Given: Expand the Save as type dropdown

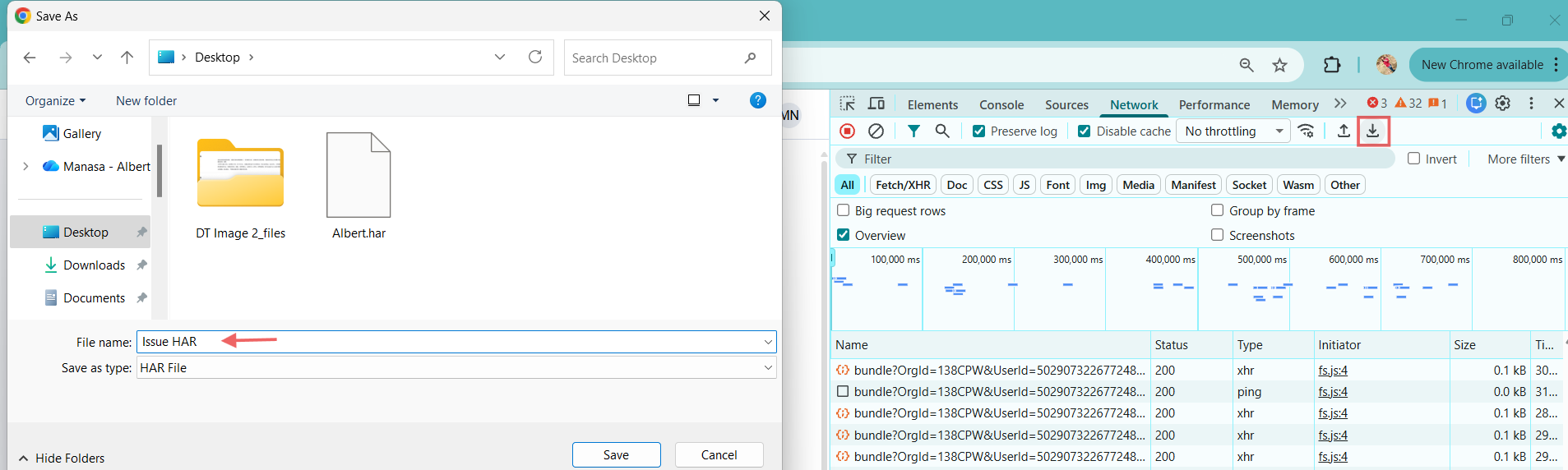Looking at the screenshot, I should coord(768,367).
